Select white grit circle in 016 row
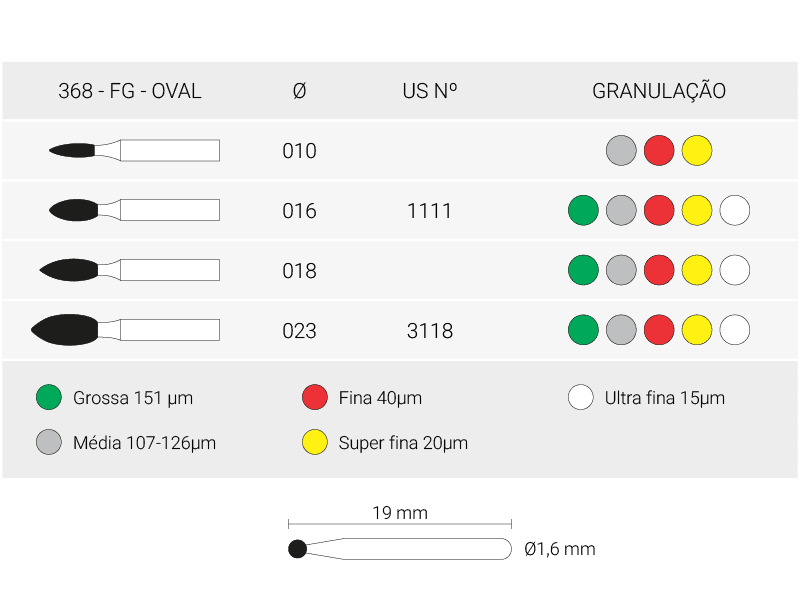 pos(735,210)
